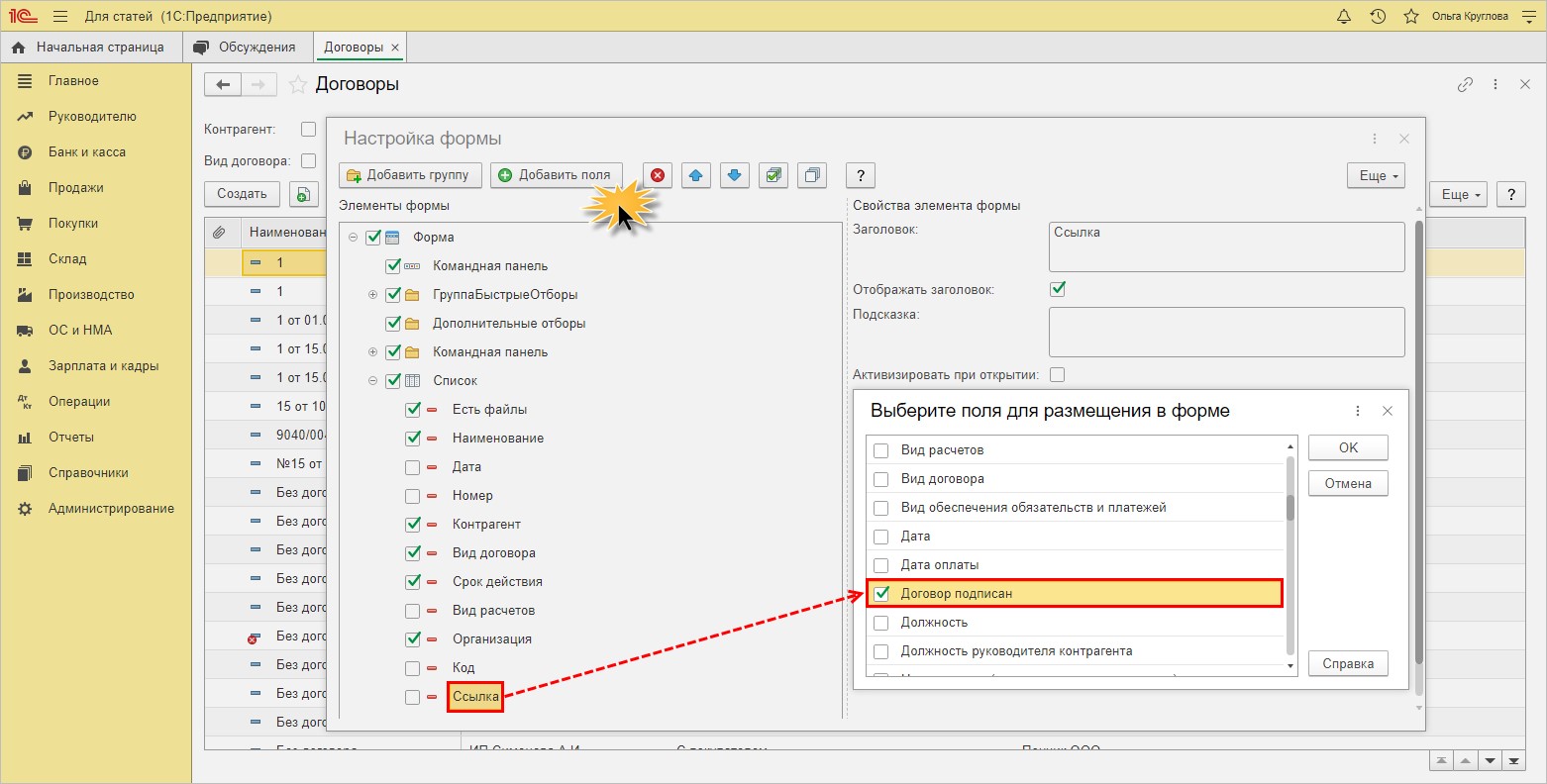Viewport: 1547px width, 784px height.
Task: Switch to the Начальная страница tab
Action: pos(90,48)
